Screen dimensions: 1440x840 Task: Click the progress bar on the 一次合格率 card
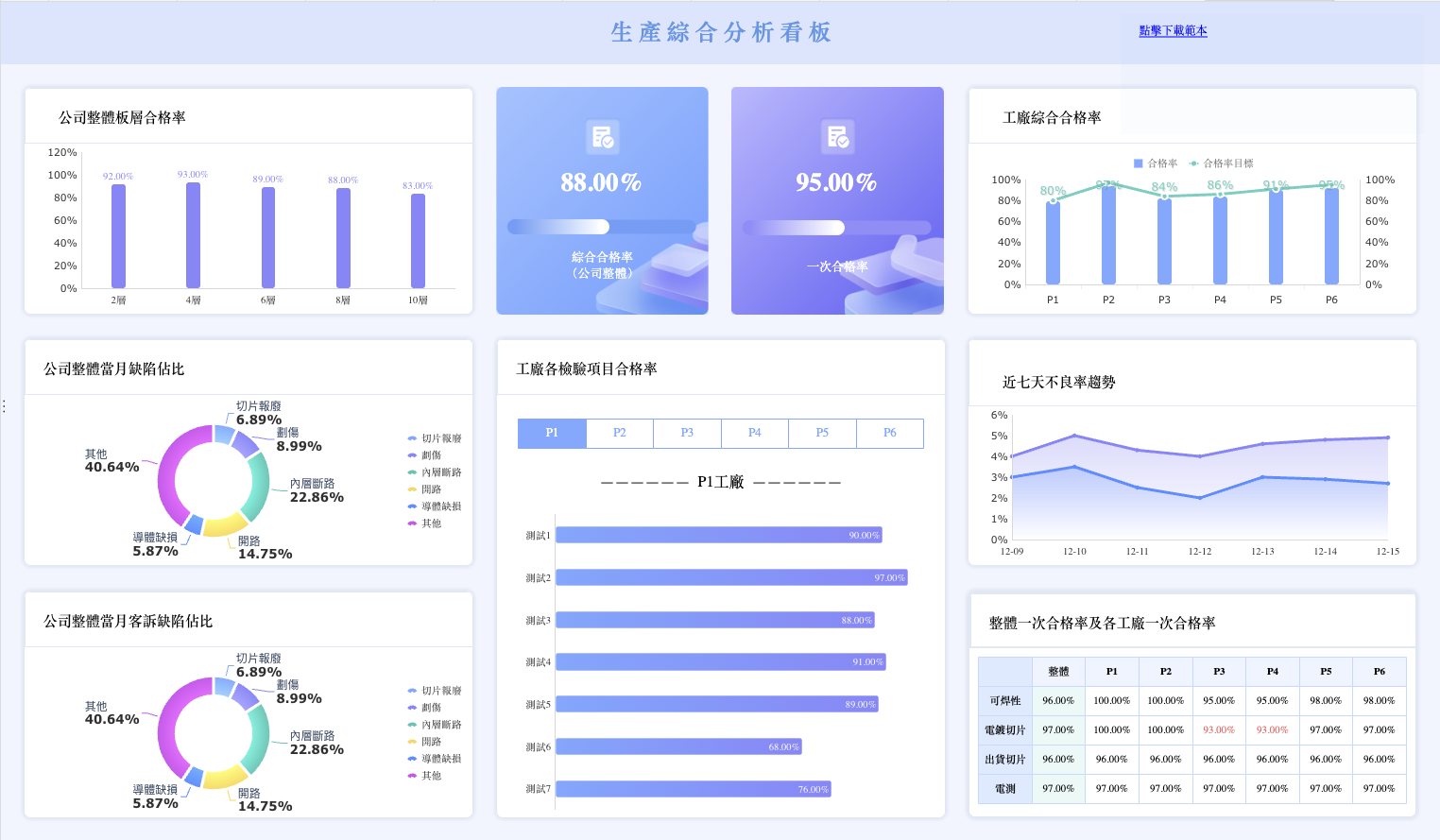837,227
